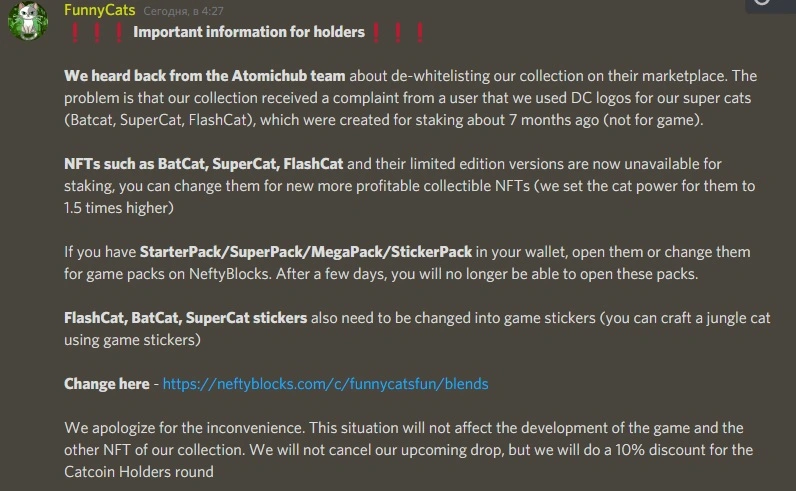
Task: Open the neftyblocks.com funnycatsfun blends link
Action: pyautogui.click(x=325, y=383)
